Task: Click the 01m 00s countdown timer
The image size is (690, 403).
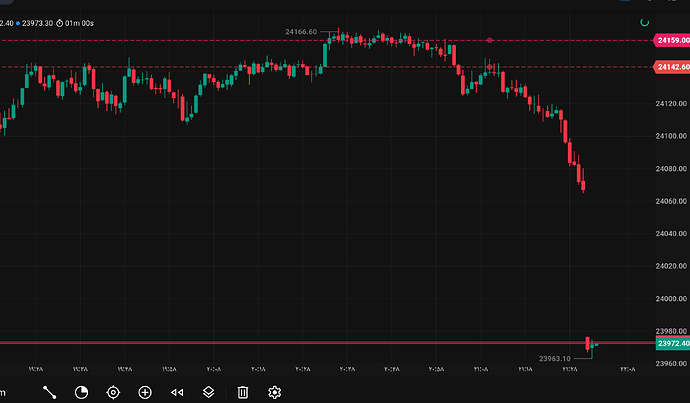Action: click(75, 23)
